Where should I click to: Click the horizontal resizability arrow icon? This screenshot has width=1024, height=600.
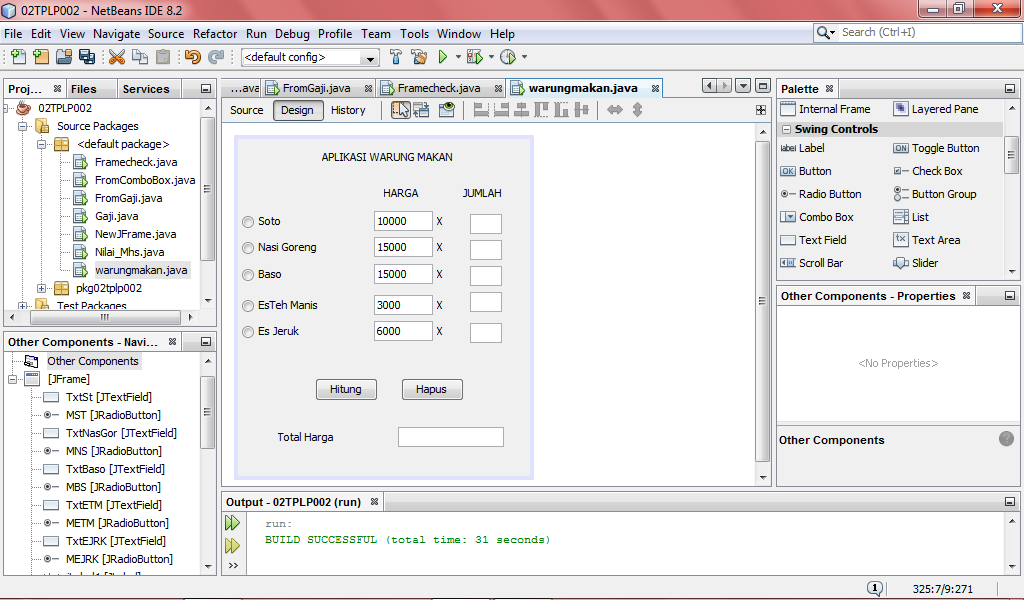coord(615,110)
